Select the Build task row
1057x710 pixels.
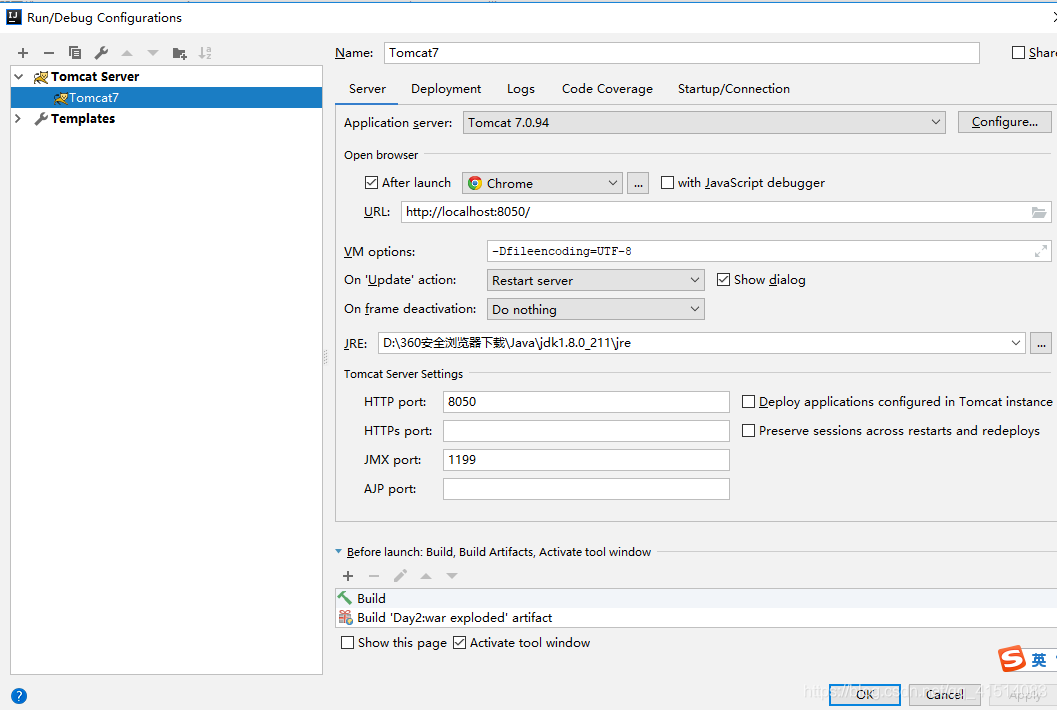[696, 598]
